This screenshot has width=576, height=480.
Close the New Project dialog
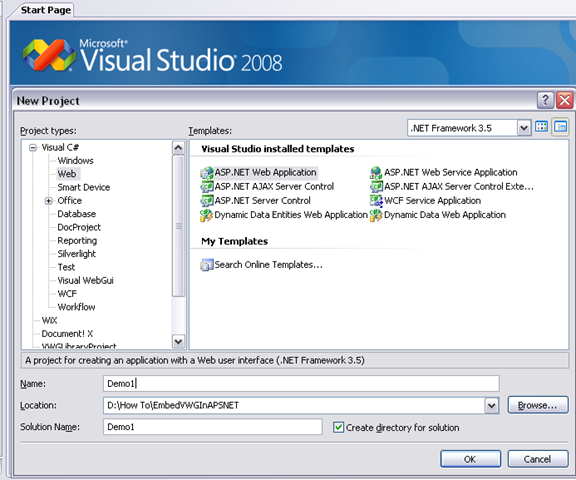click(565, 100)
